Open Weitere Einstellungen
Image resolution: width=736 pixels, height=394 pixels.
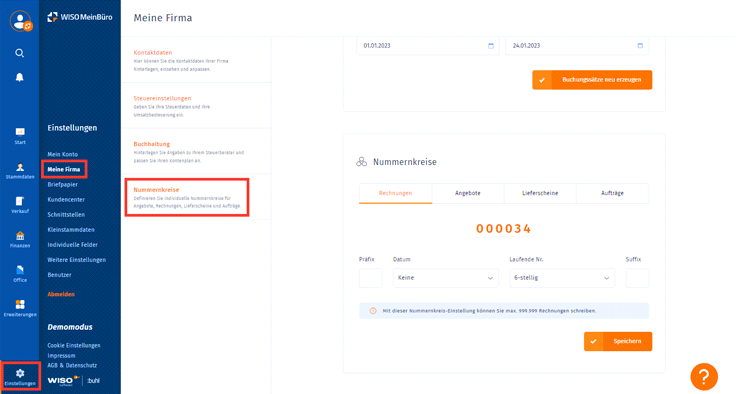click(77, 260)
